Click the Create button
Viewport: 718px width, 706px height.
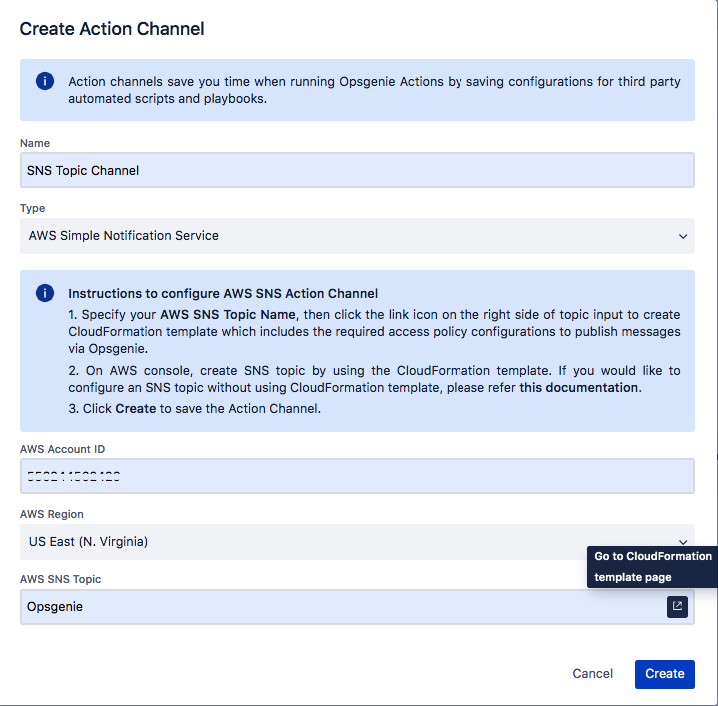click(x=664, y=674)
